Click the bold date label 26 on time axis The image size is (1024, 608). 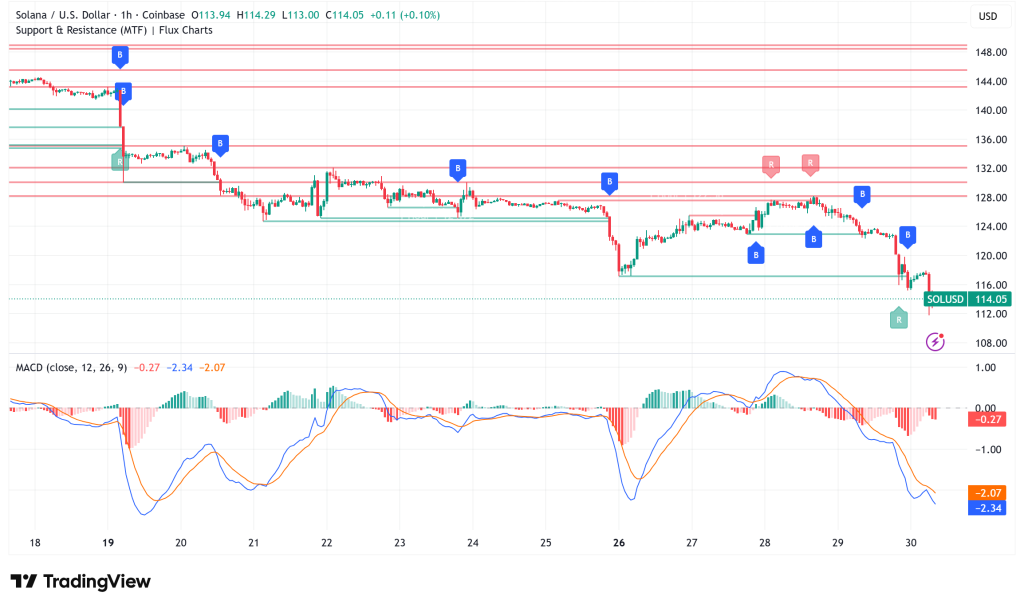618,543
